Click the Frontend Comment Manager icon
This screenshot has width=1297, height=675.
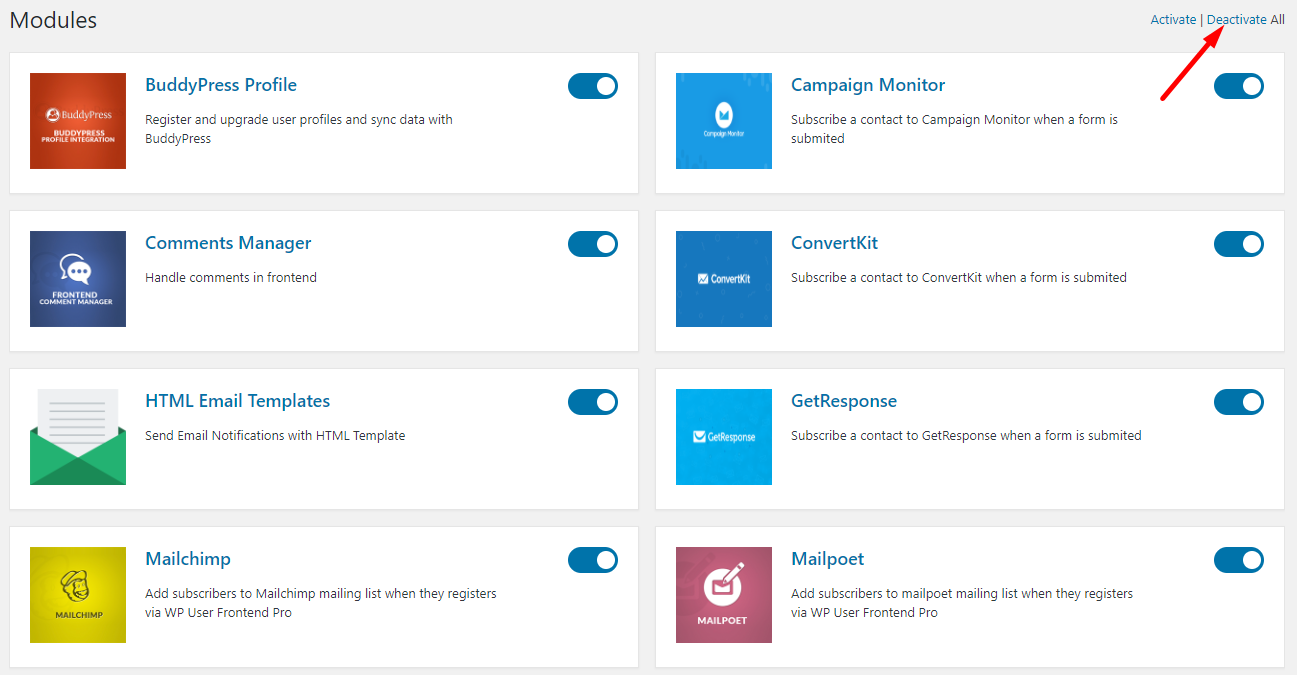pos(78,279)
